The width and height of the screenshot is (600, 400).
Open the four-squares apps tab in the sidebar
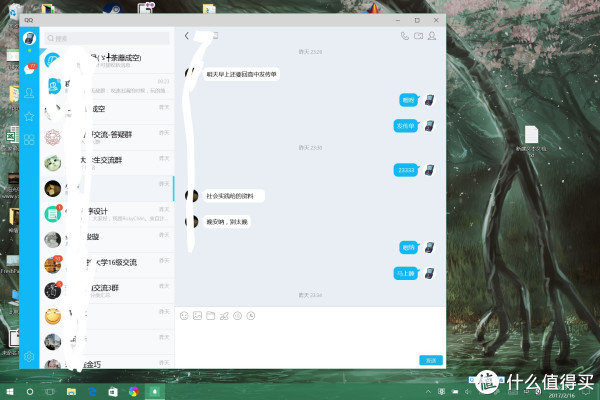[x=29, y=140]
